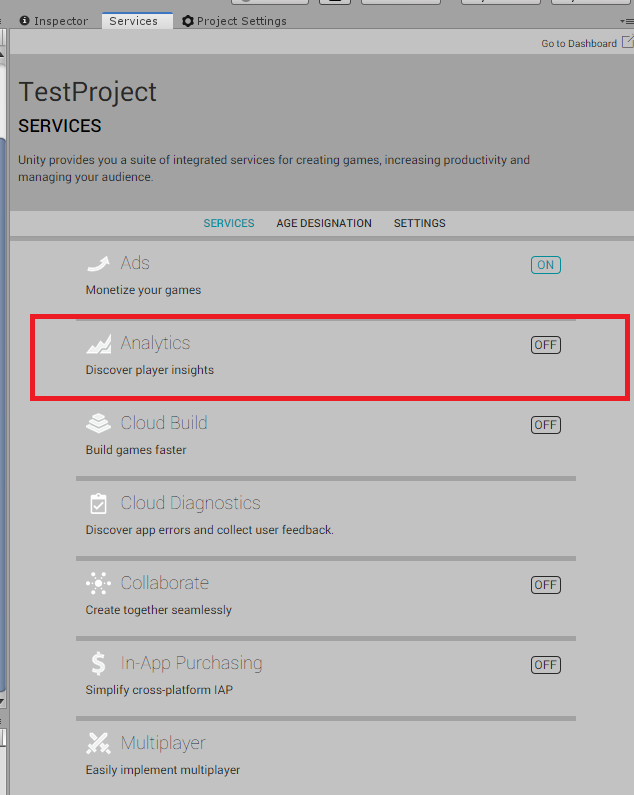This screenshot has width=634, height=795.
Task: Click the 'Discover player insights' description
Action: (x=150, y=370)
